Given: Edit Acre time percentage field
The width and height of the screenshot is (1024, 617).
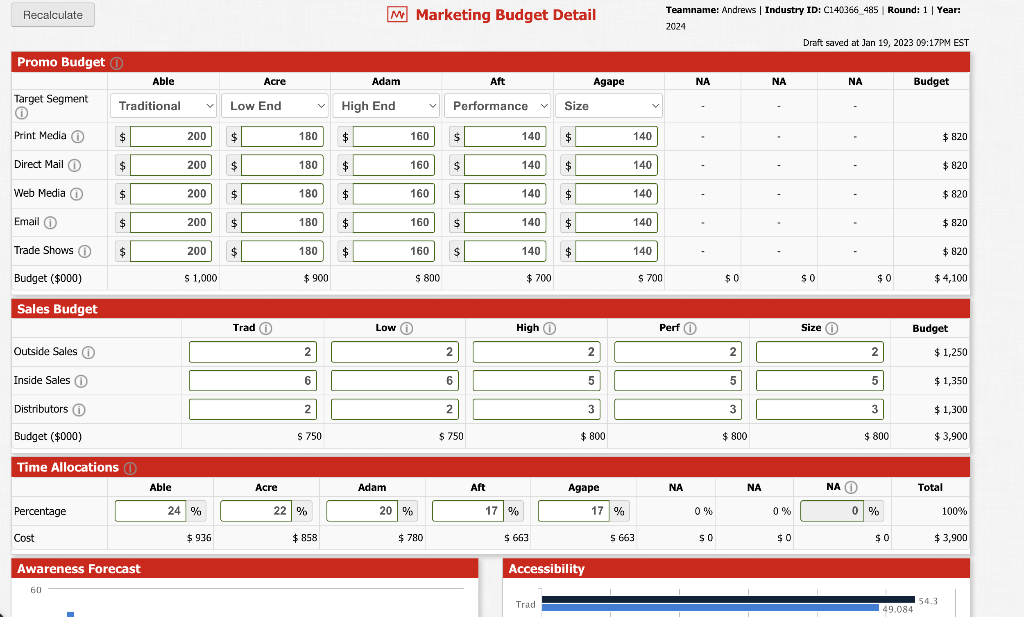Looking at the screenshot, I should (x=256, y=511).
